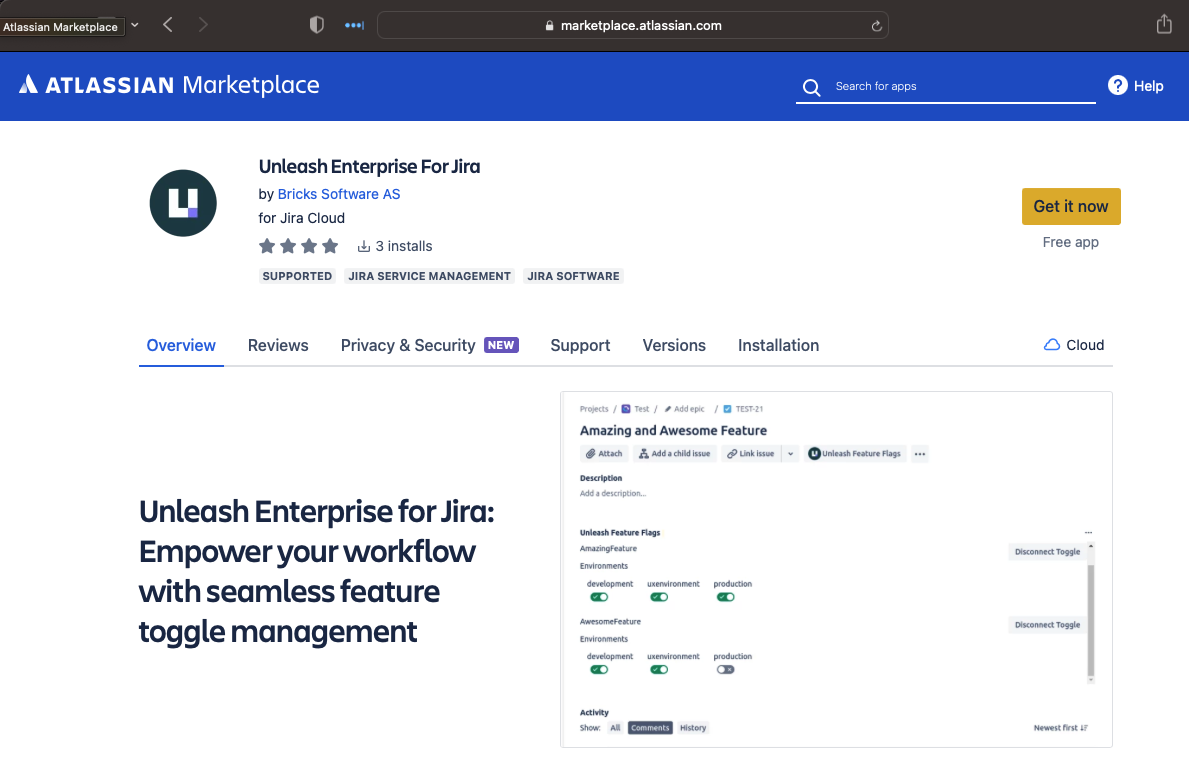Expand the Atlassian Marketplace tab dropdown arrow
This screenshot has width=1189, height=780.
click(133, 26)
